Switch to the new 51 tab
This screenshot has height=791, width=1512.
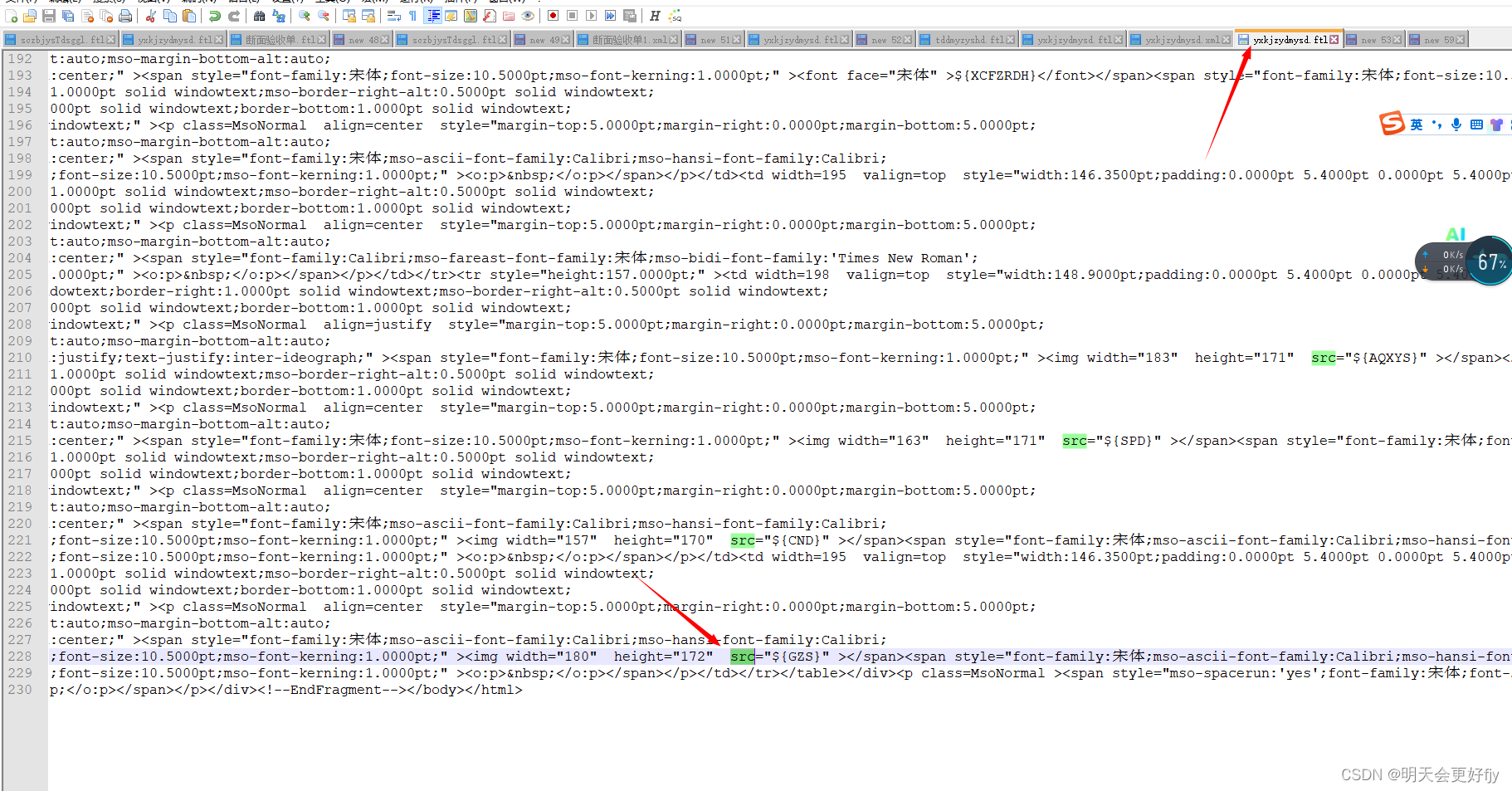[x=715, y=40]
